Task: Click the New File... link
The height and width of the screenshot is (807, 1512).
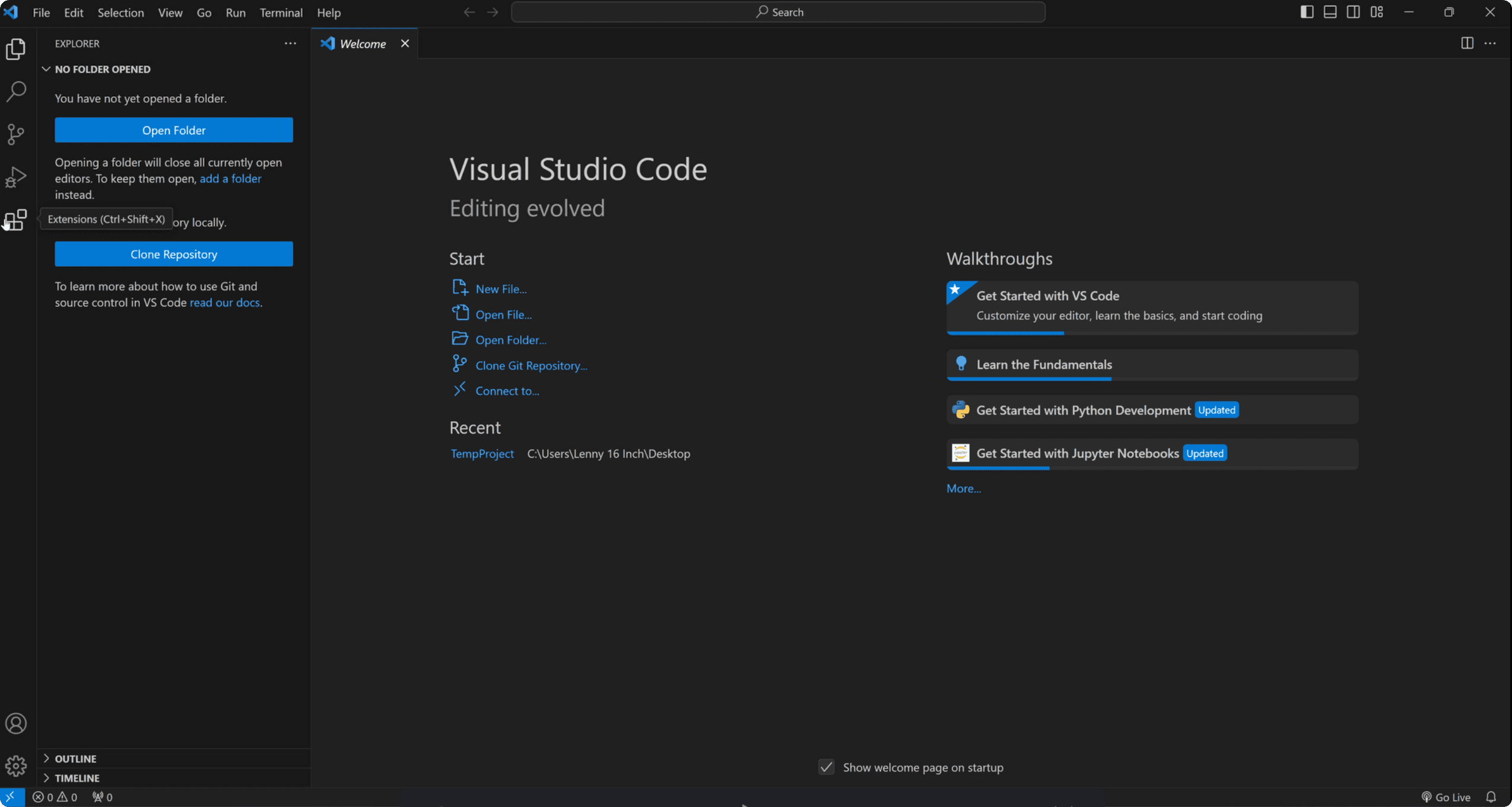Action: coord(501,289)
